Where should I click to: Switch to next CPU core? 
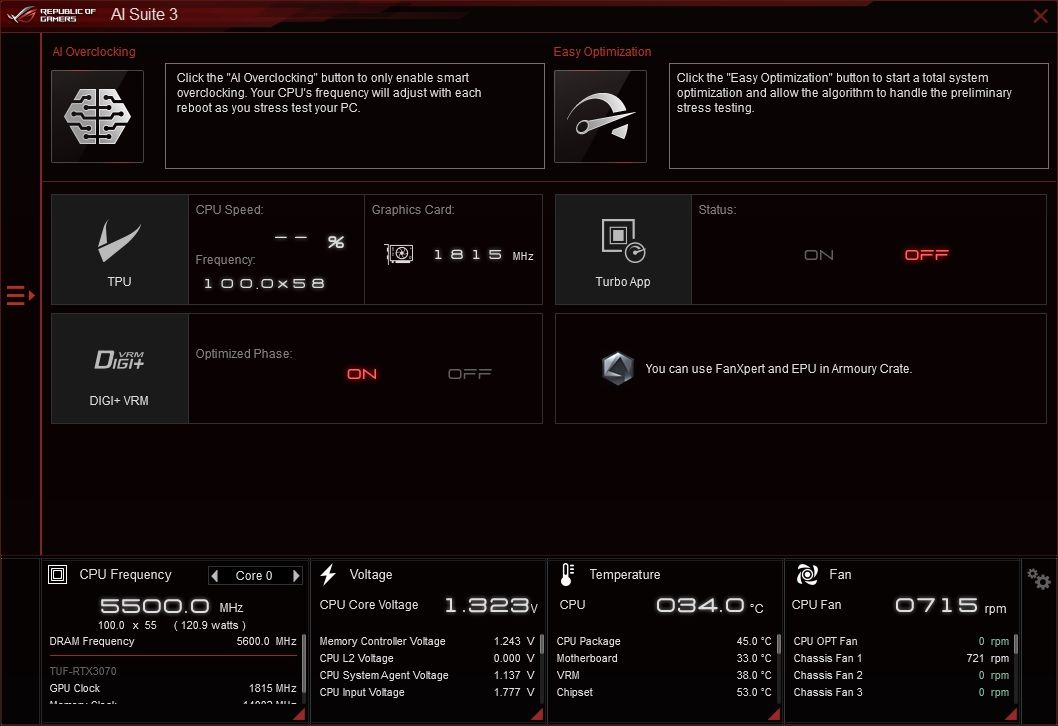(296, 576)
